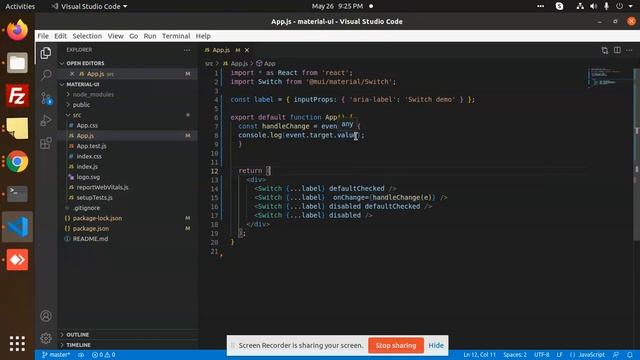Open the Run menu
Screen dimensions: 640x360
(x=150, y=36)
